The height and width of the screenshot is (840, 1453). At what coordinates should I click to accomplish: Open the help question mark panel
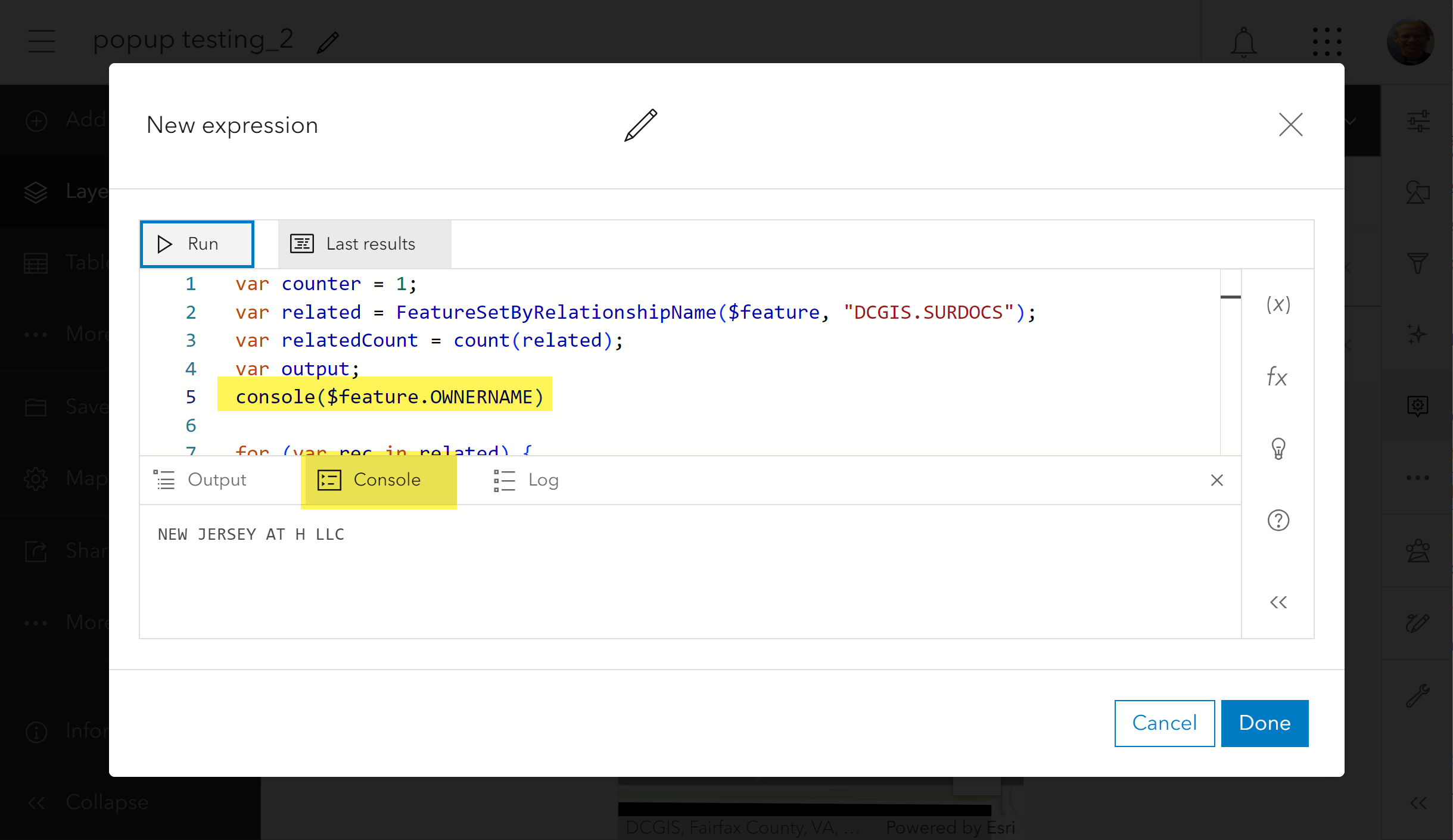click(1278, 521)
